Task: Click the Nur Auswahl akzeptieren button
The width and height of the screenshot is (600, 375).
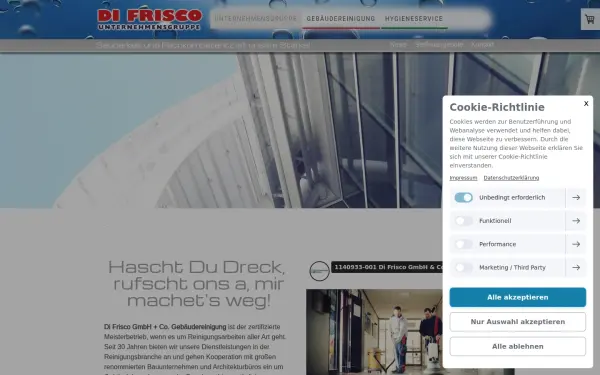Action: tap(517, 322)
